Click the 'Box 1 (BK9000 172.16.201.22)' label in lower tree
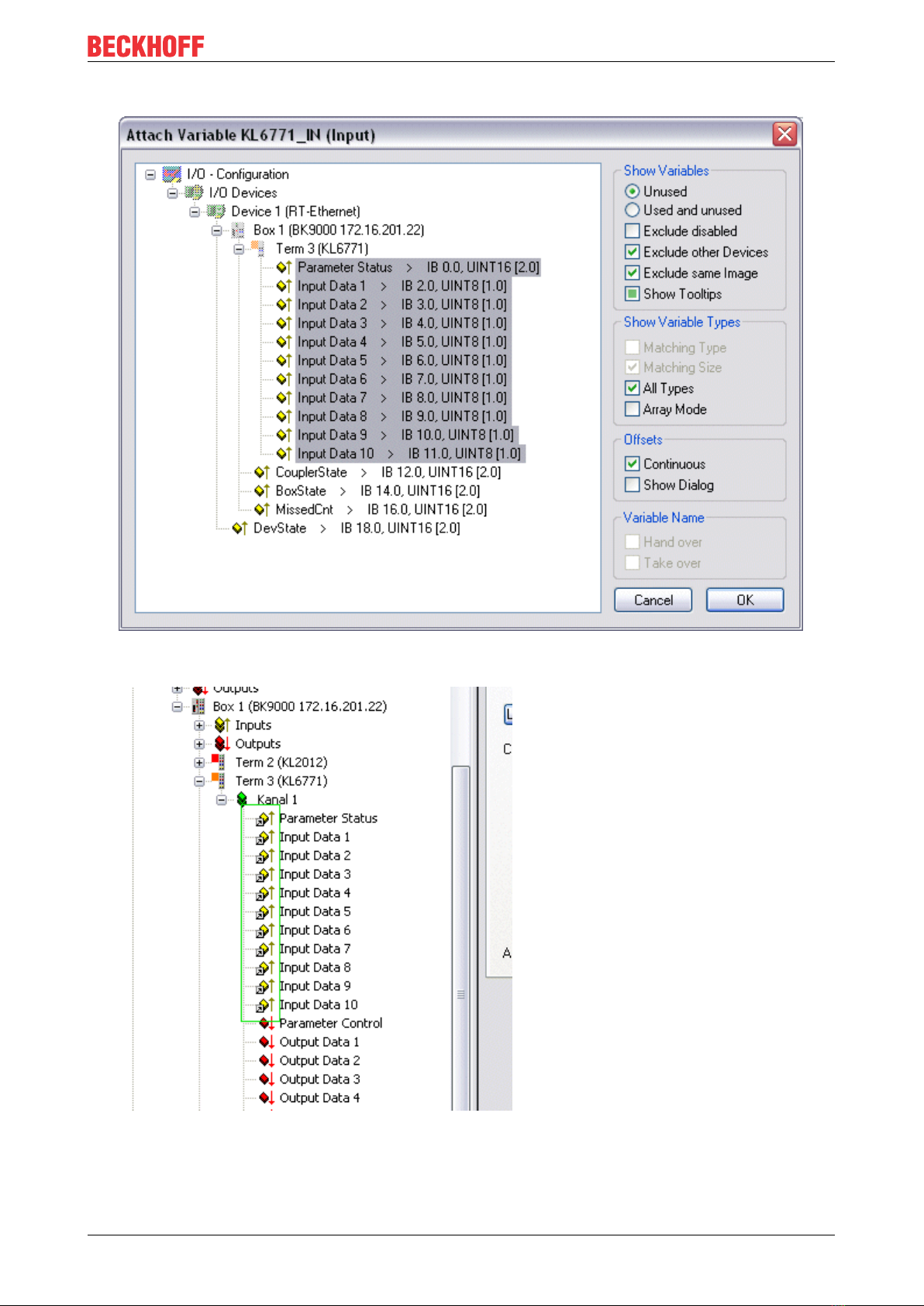Image resolution: width=924 pixels, height=1306 pixels. coord(300,707)
